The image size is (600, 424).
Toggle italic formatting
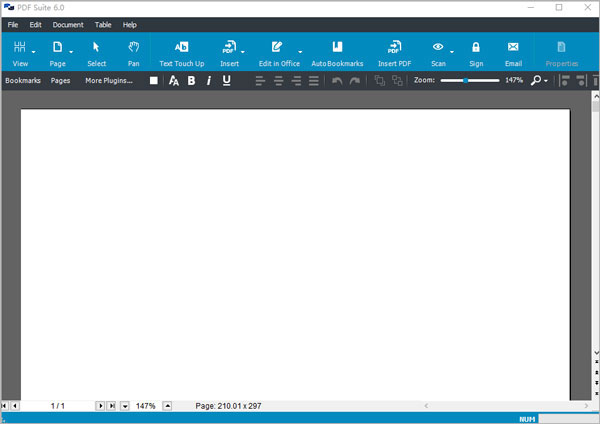209,80
